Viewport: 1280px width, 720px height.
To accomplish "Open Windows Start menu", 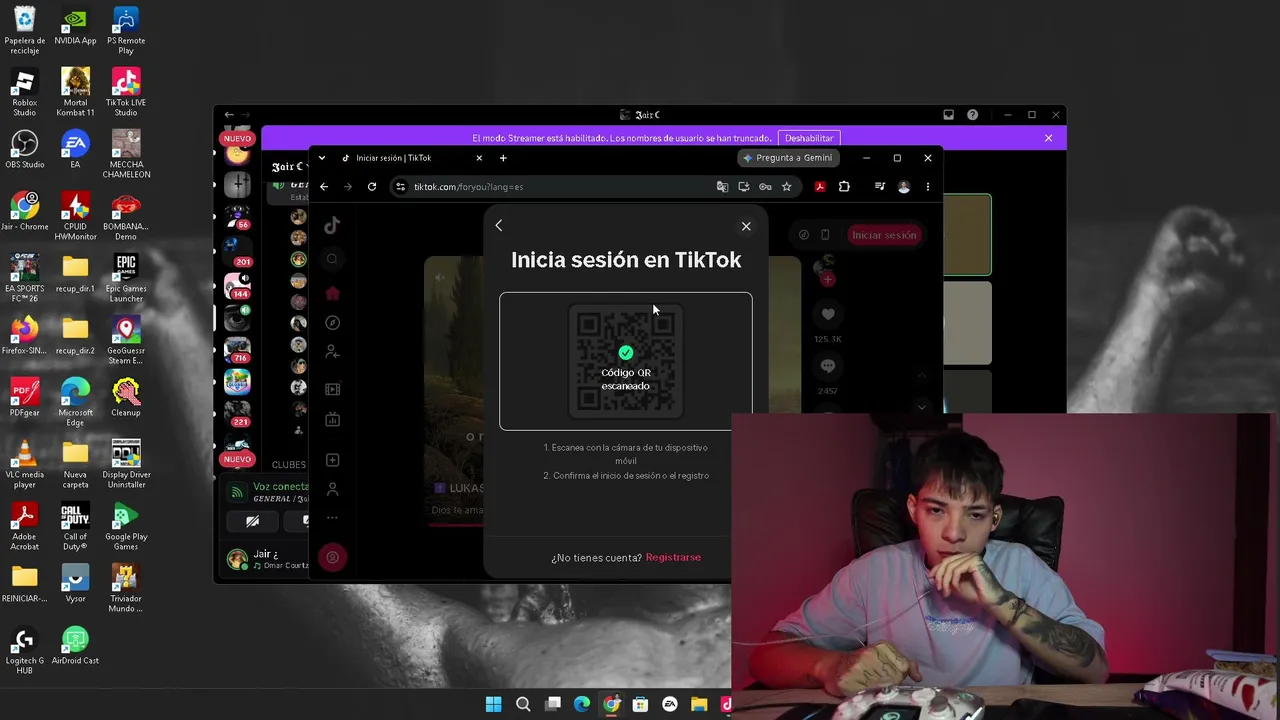I will click(493, 705).
